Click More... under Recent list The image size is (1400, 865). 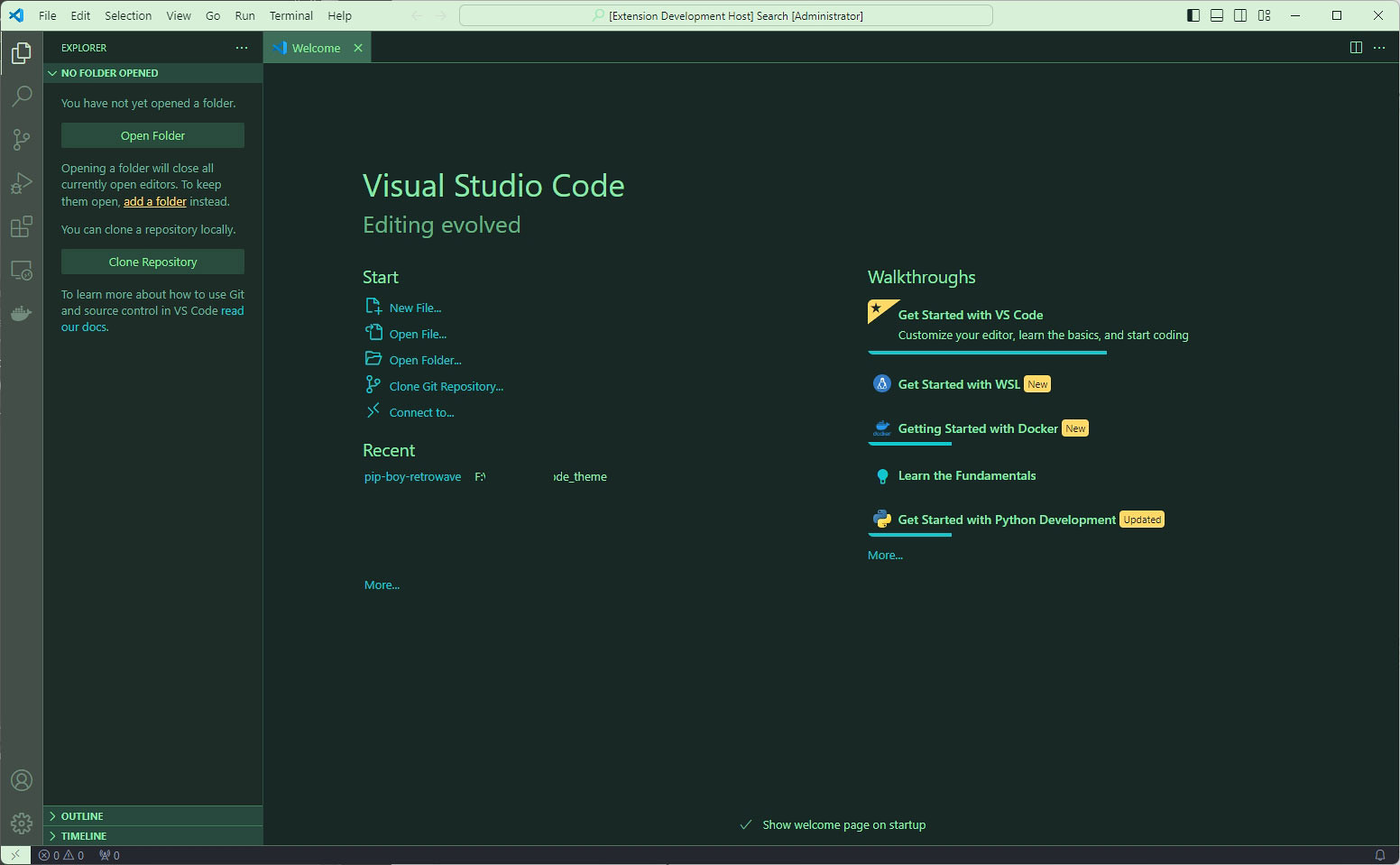(x=382, y=584)
